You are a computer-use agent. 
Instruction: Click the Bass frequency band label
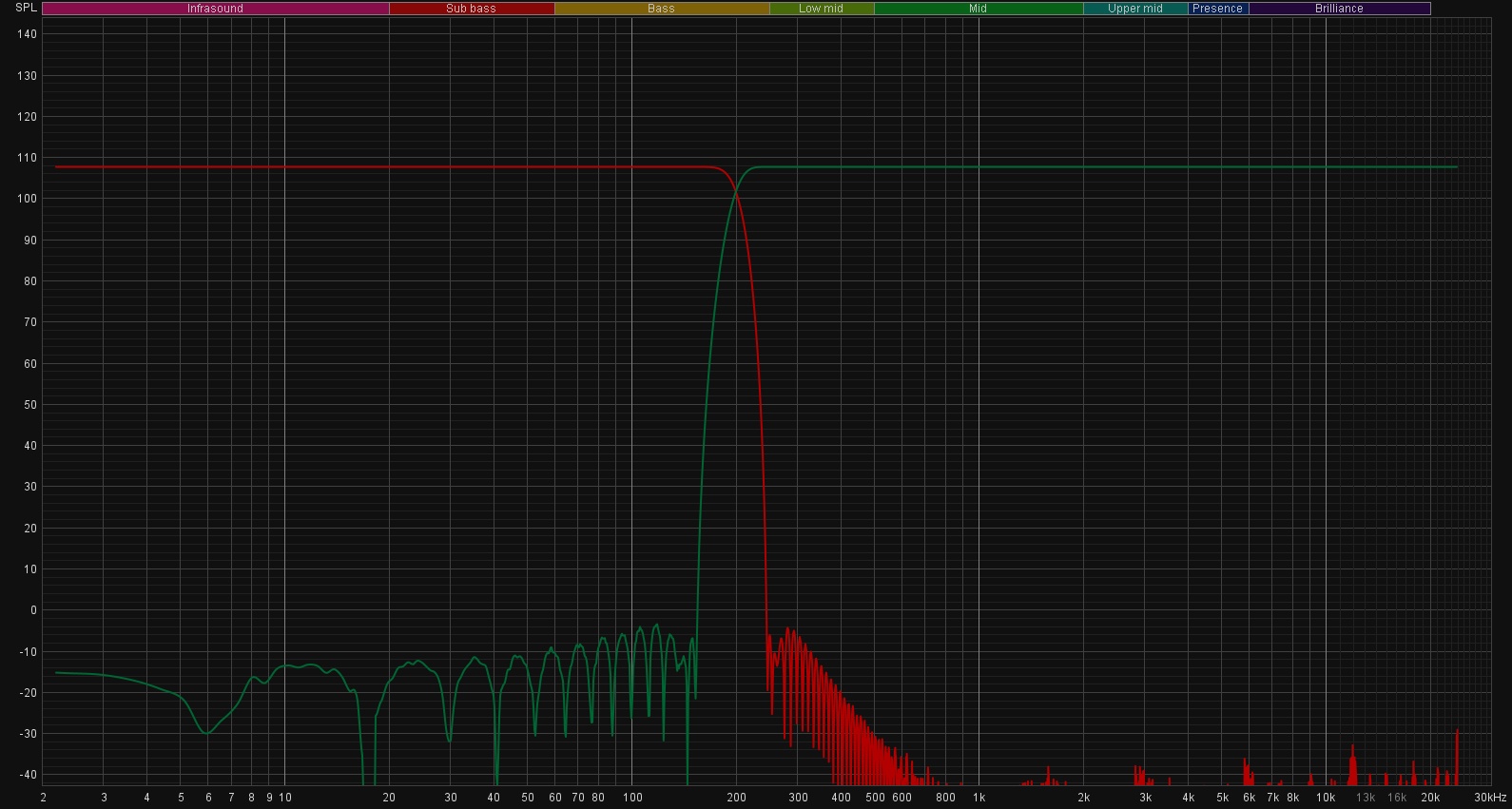point(661,9)
